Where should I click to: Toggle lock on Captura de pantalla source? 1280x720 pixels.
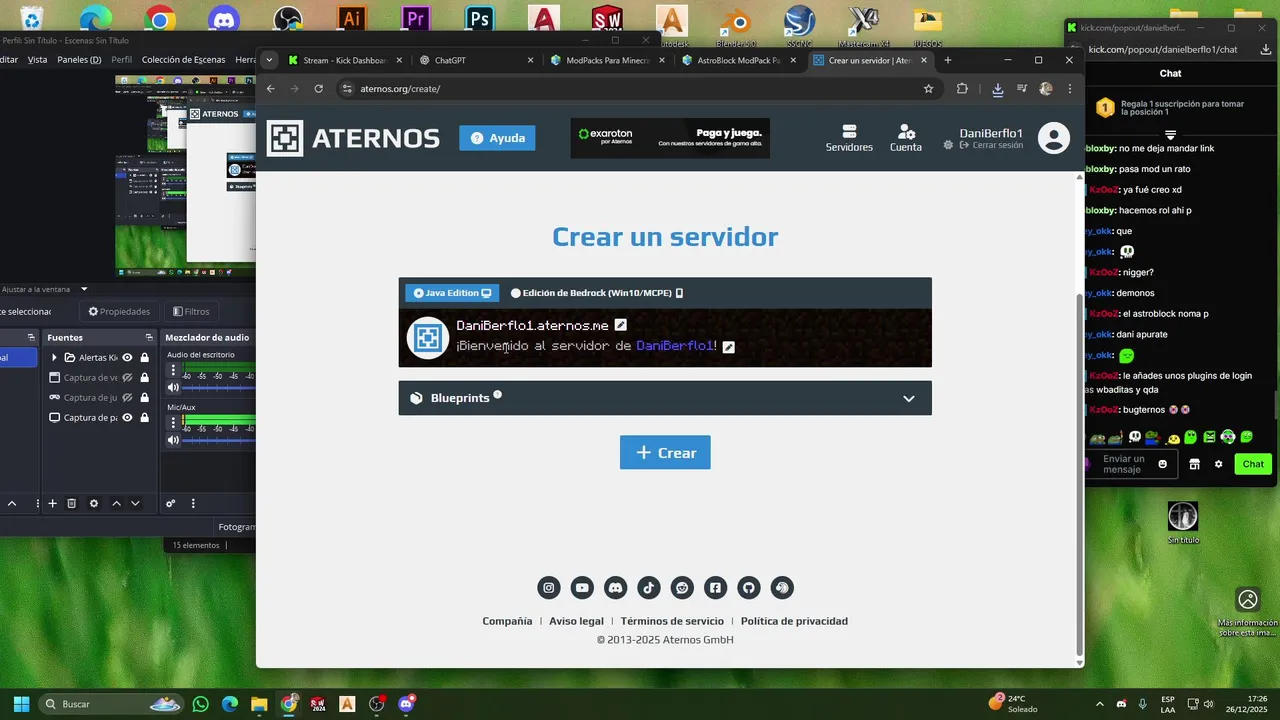[x=144, y=418]
